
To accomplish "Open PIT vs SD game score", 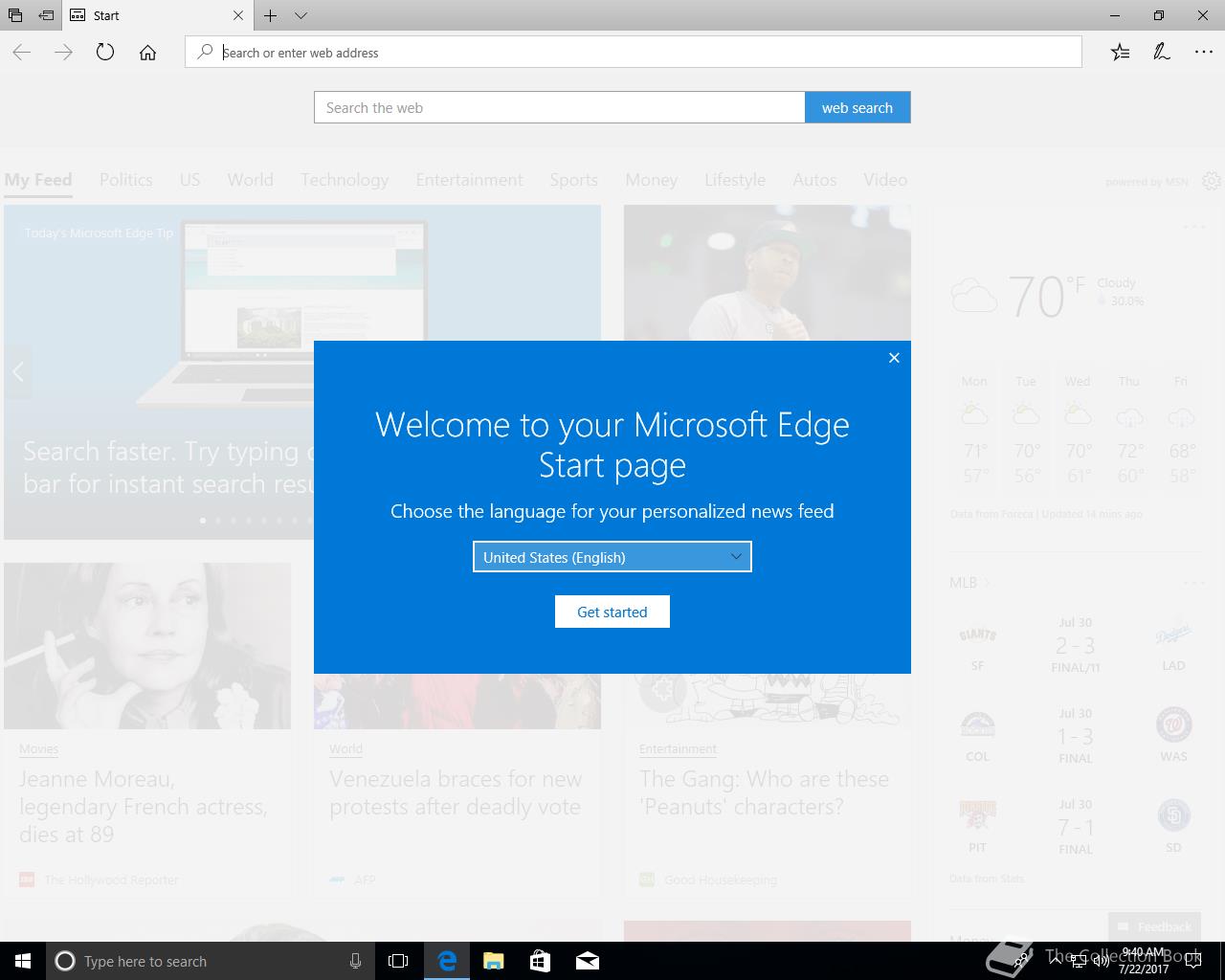I will 1076,827.
